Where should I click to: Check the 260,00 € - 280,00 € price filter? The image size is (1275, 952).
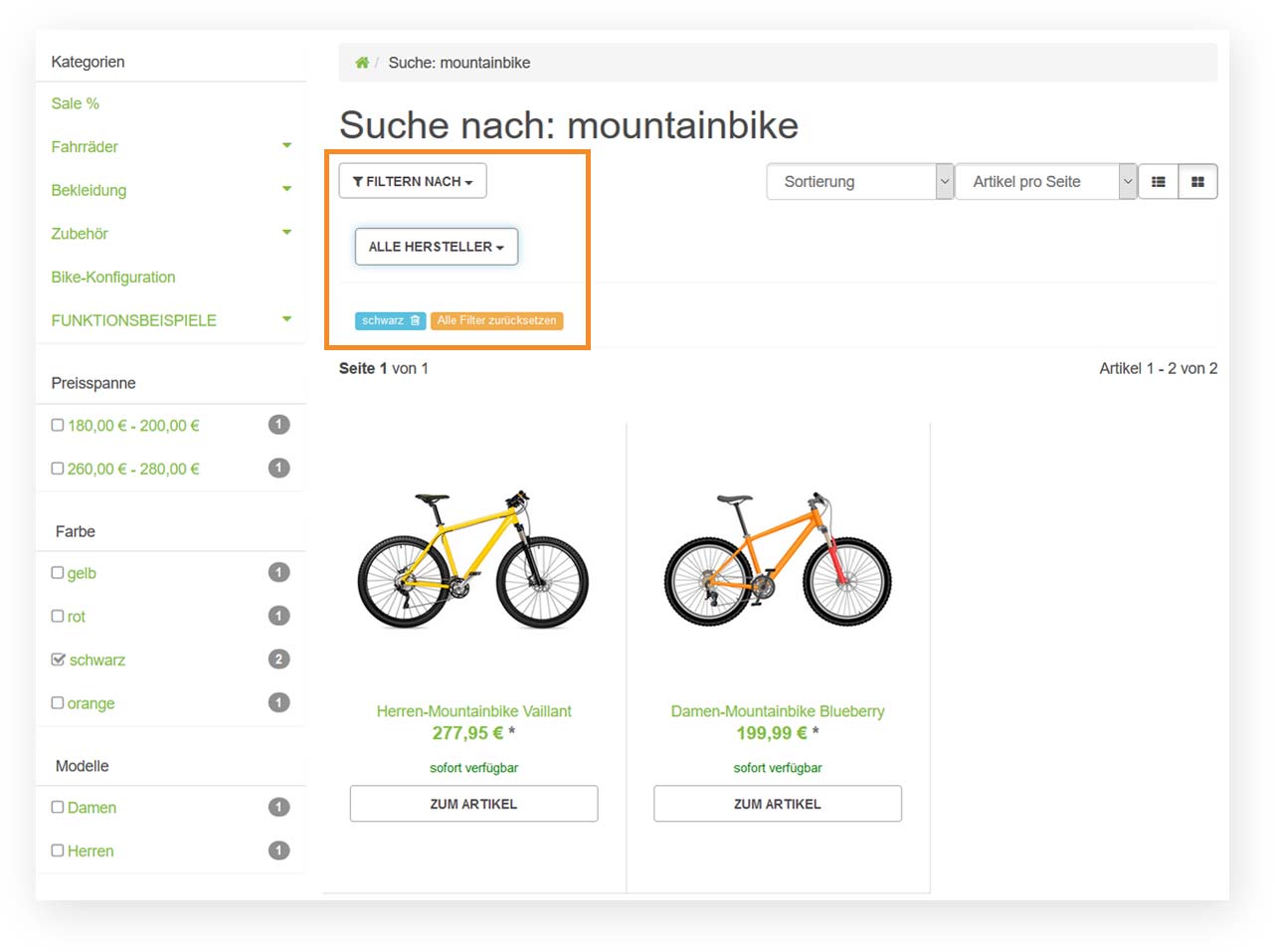58,469
